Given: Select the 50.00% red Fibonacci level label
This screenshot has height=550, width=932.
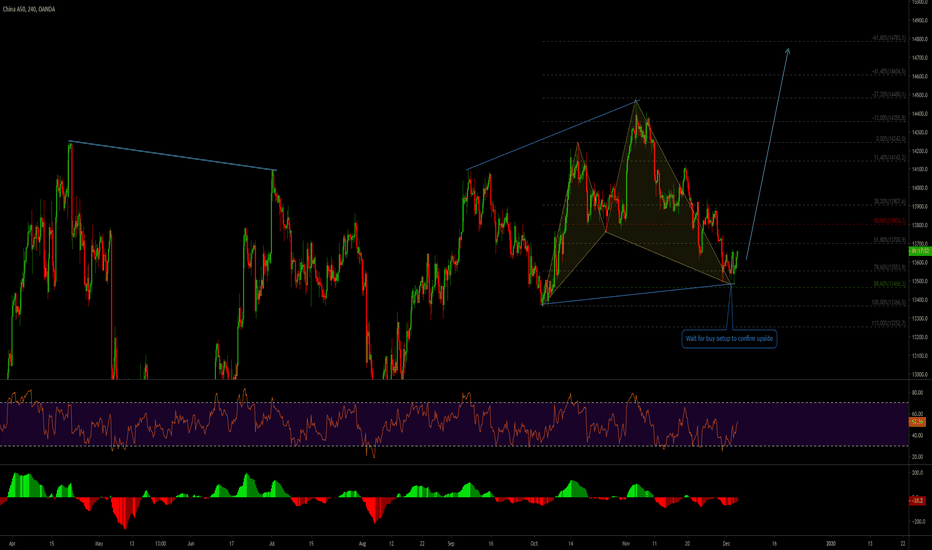Looking at the screenshot, I should coord(890,221).
